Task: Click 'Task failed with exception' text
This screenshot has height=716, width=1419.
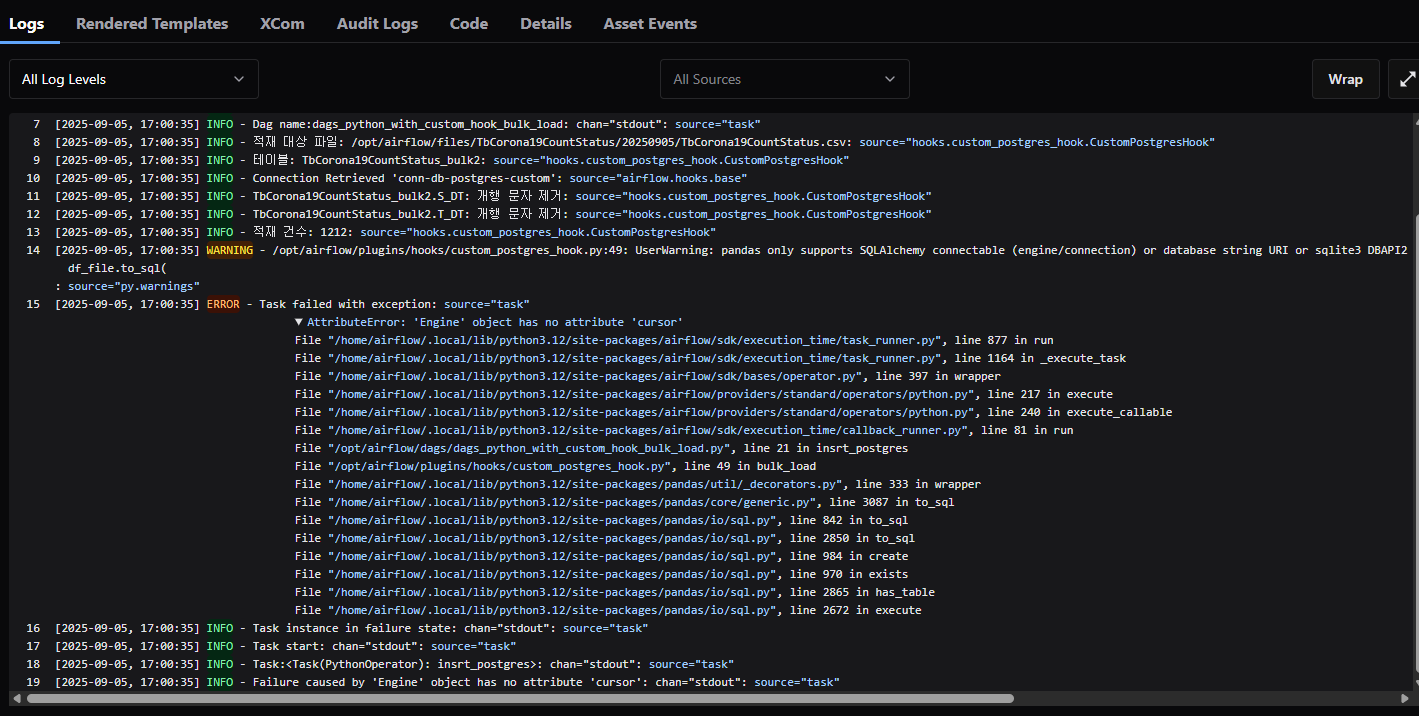Action: 346,304
